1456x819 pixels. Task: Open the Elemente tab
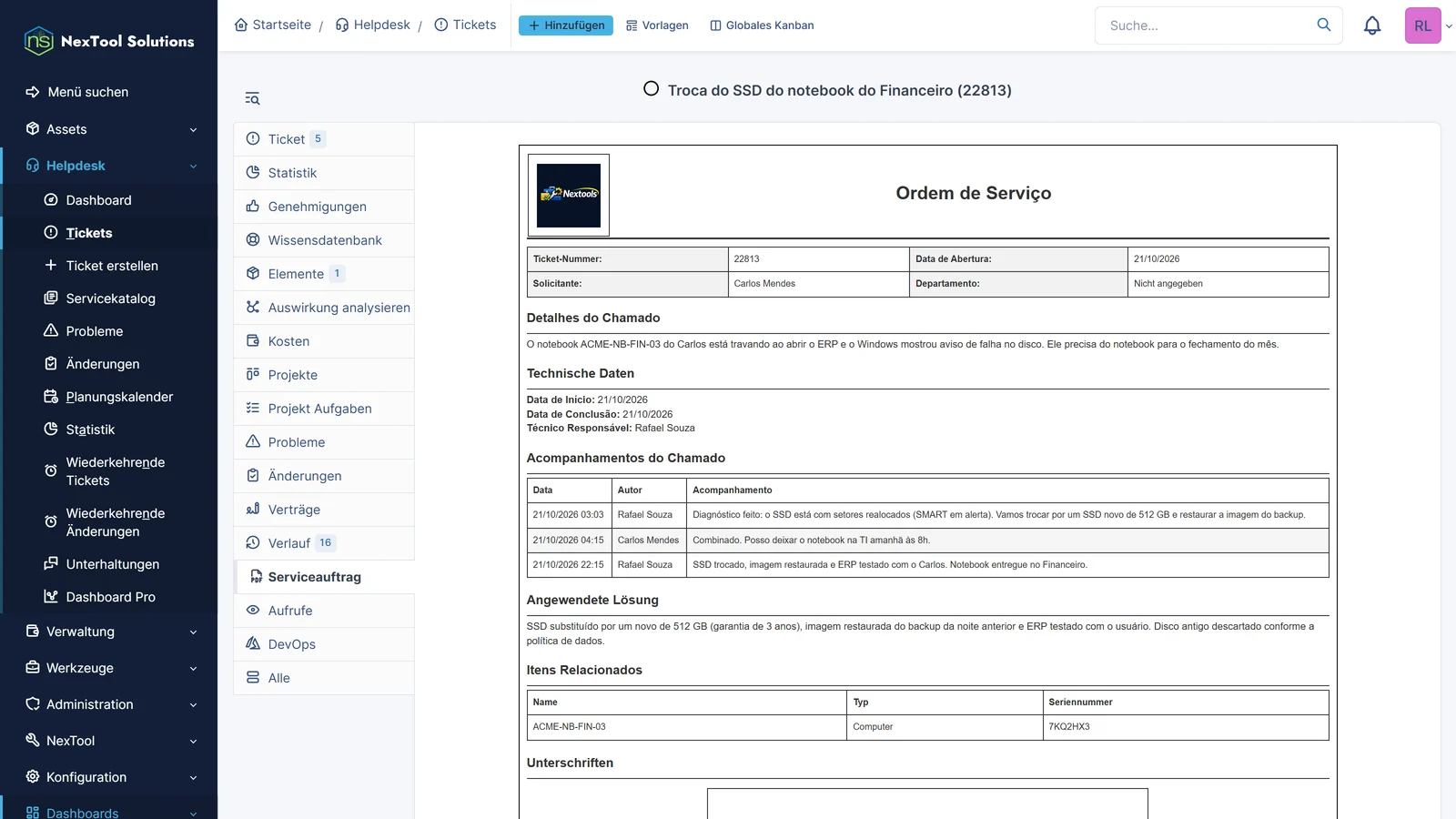click(x=324, y=274)
